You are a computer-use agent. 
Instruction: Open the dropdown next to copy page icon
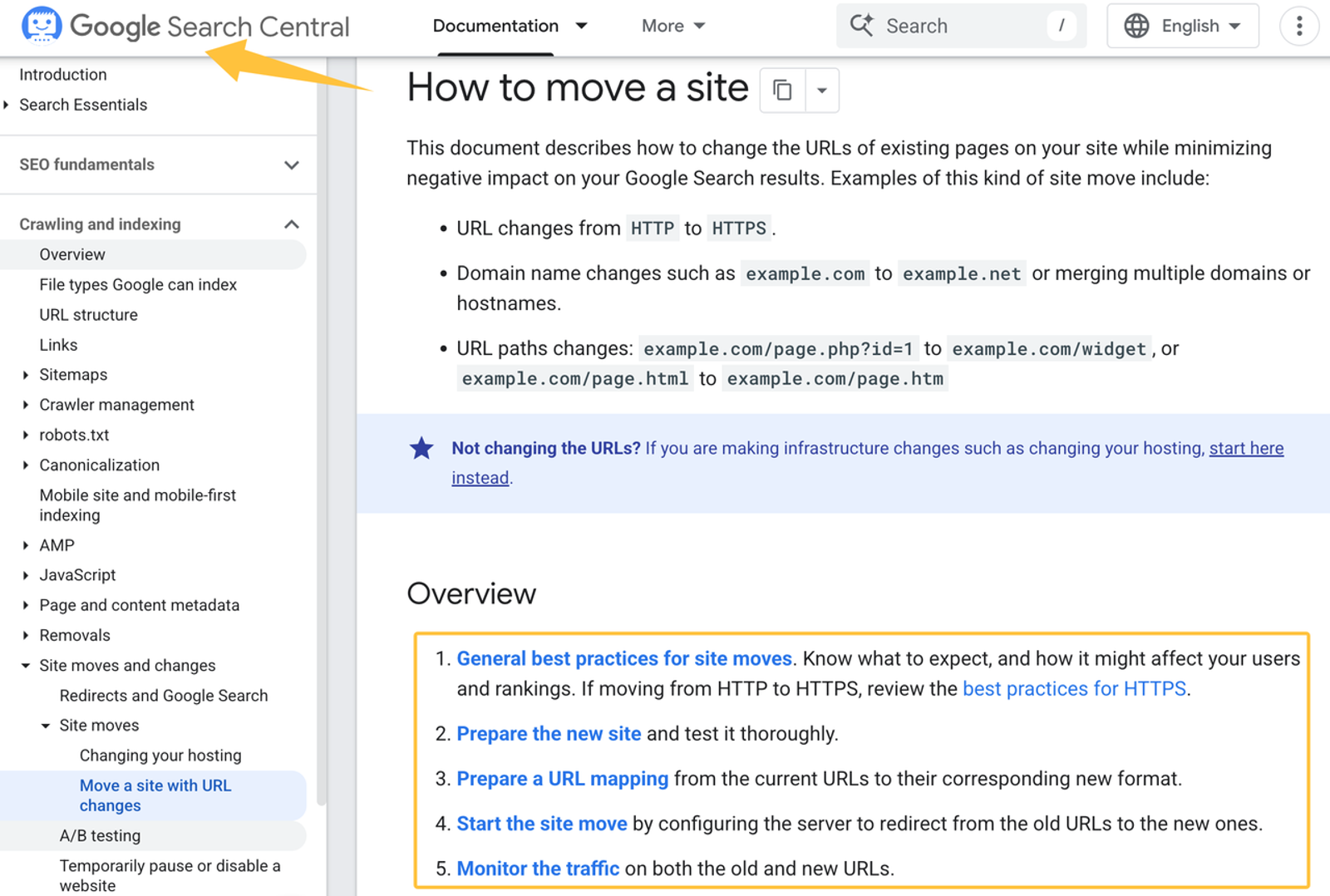pyautogui.click(x=821, y=90)
